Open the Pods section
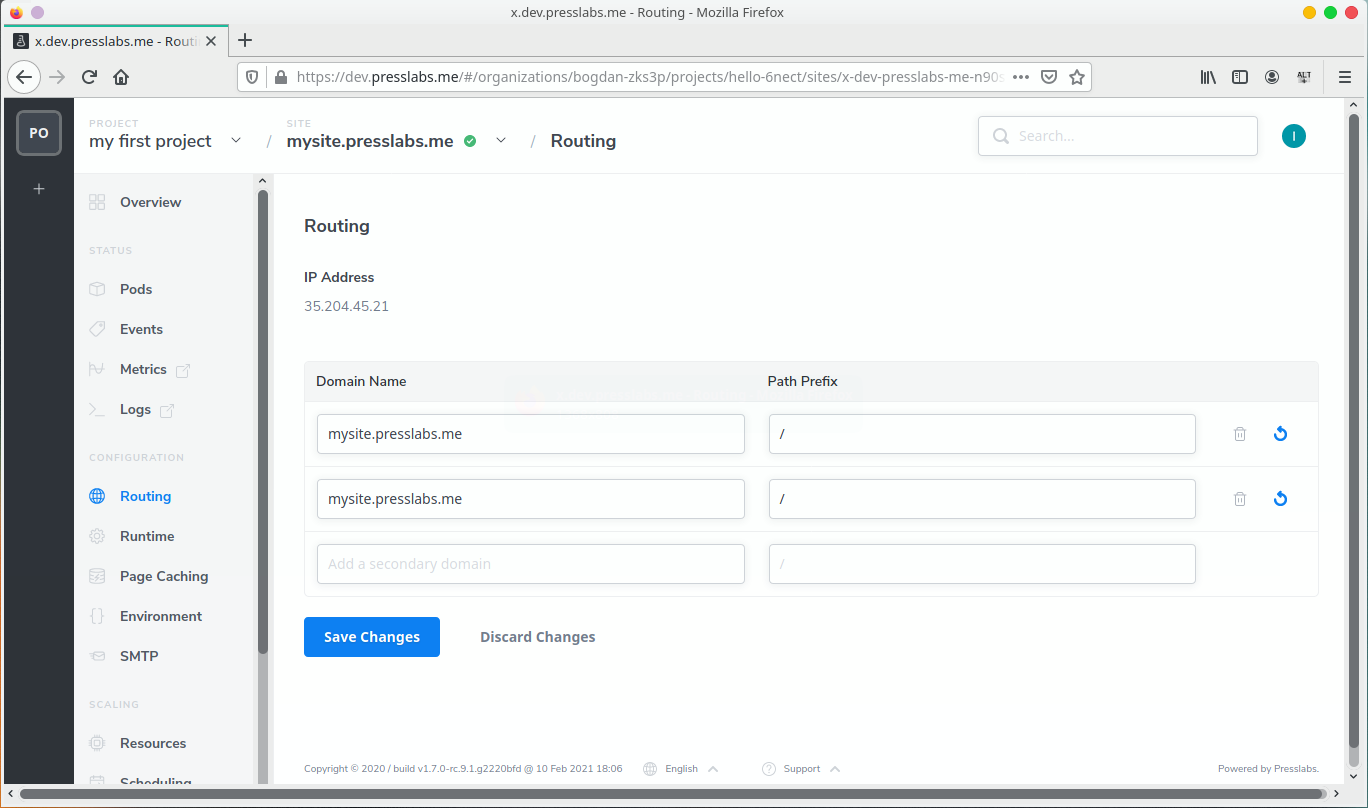This screenshot has width=1368, height=808. 136,289
